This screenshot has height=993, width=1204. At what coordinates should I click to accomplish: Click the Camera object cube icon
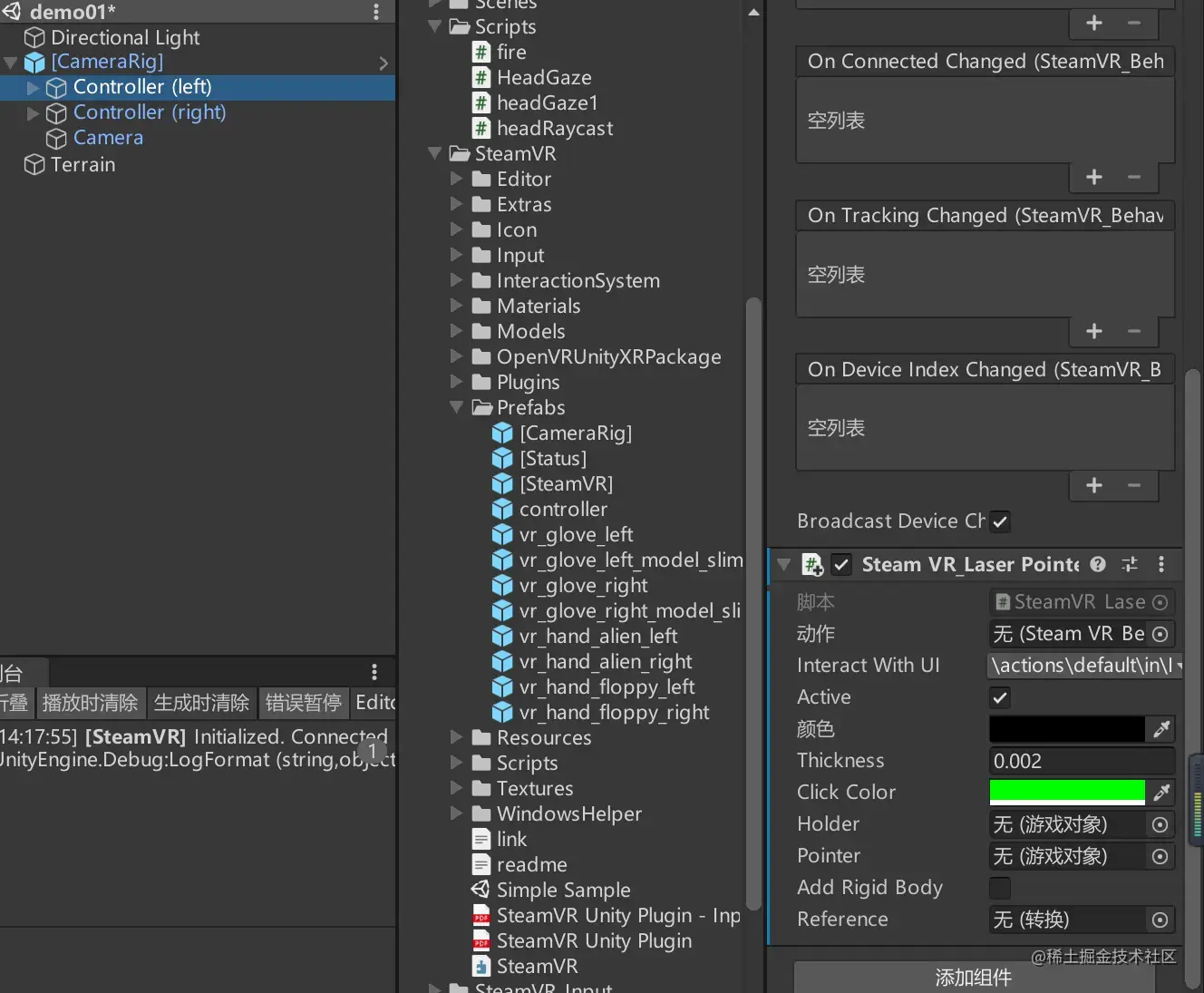point(56,138)
